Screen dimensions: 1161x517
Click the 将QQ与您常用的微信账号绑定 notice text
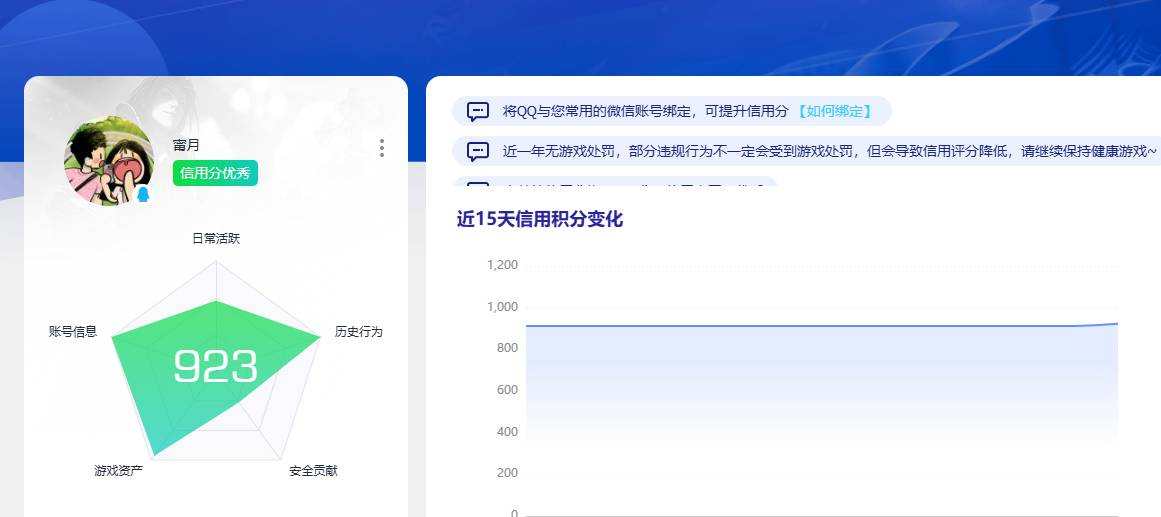645,112
